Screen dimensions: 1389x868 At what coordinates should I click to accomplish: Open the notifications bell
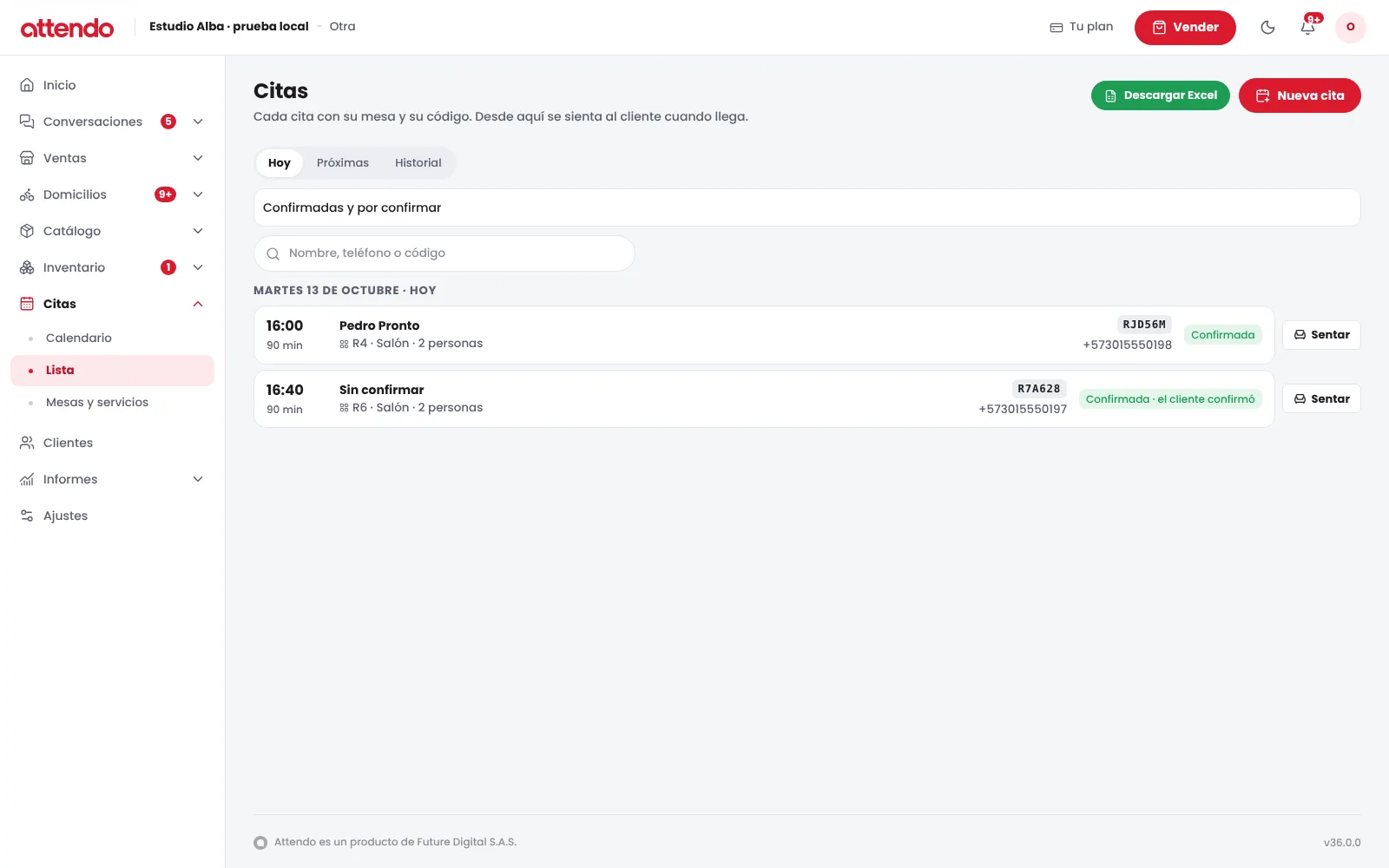[x=1308, y=27]
